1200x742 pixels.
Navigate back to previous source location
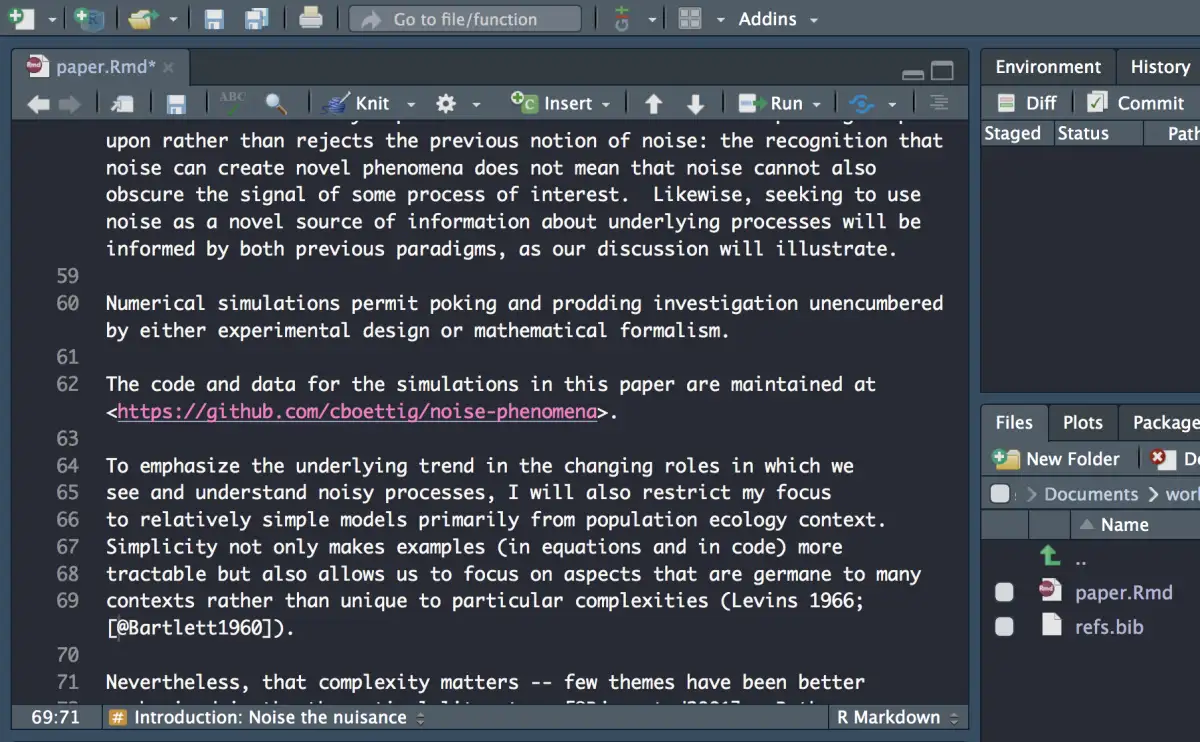click(x=38, y=103)
